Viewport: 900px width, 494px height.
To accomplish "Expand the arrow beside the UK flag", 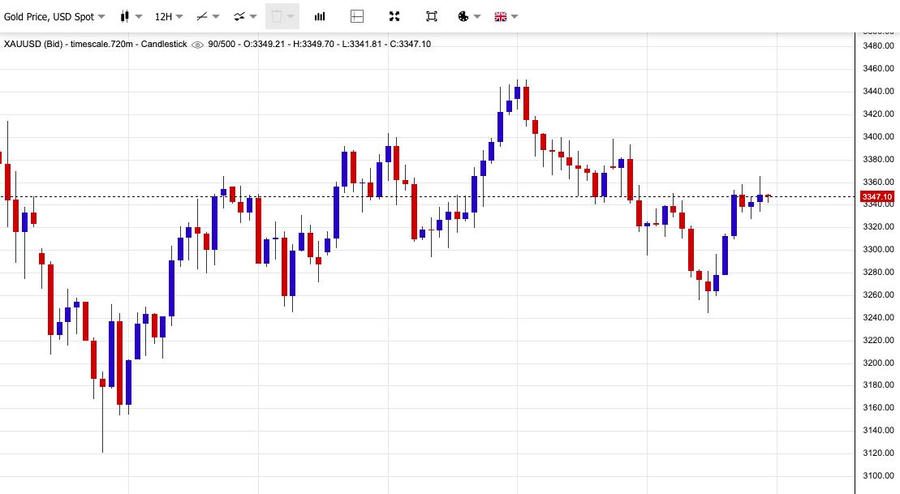I will 515,17.
